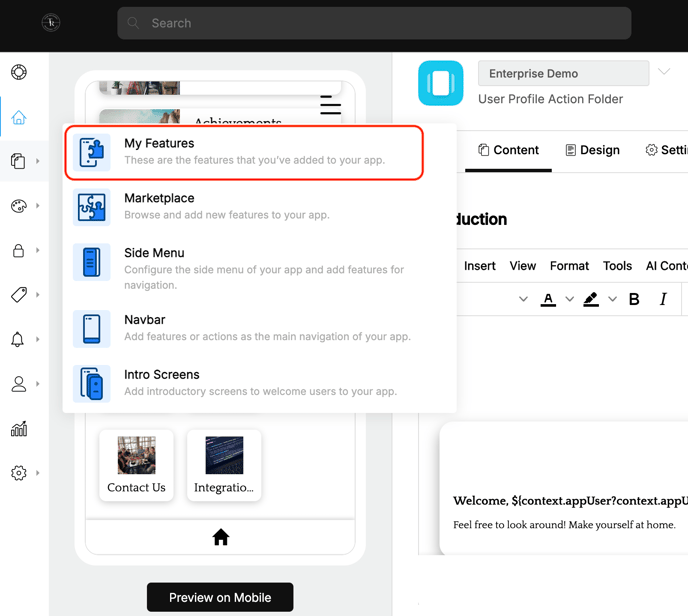Viewport: 688px width, 616px height.
Task: Click Preview on Mobile button
Action: pyautogui.click(x=220, y=597)
